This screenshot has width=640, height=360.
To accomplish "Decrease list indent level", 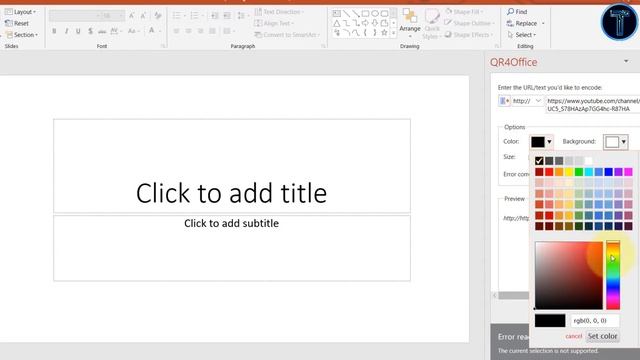I will pos(214,16).
